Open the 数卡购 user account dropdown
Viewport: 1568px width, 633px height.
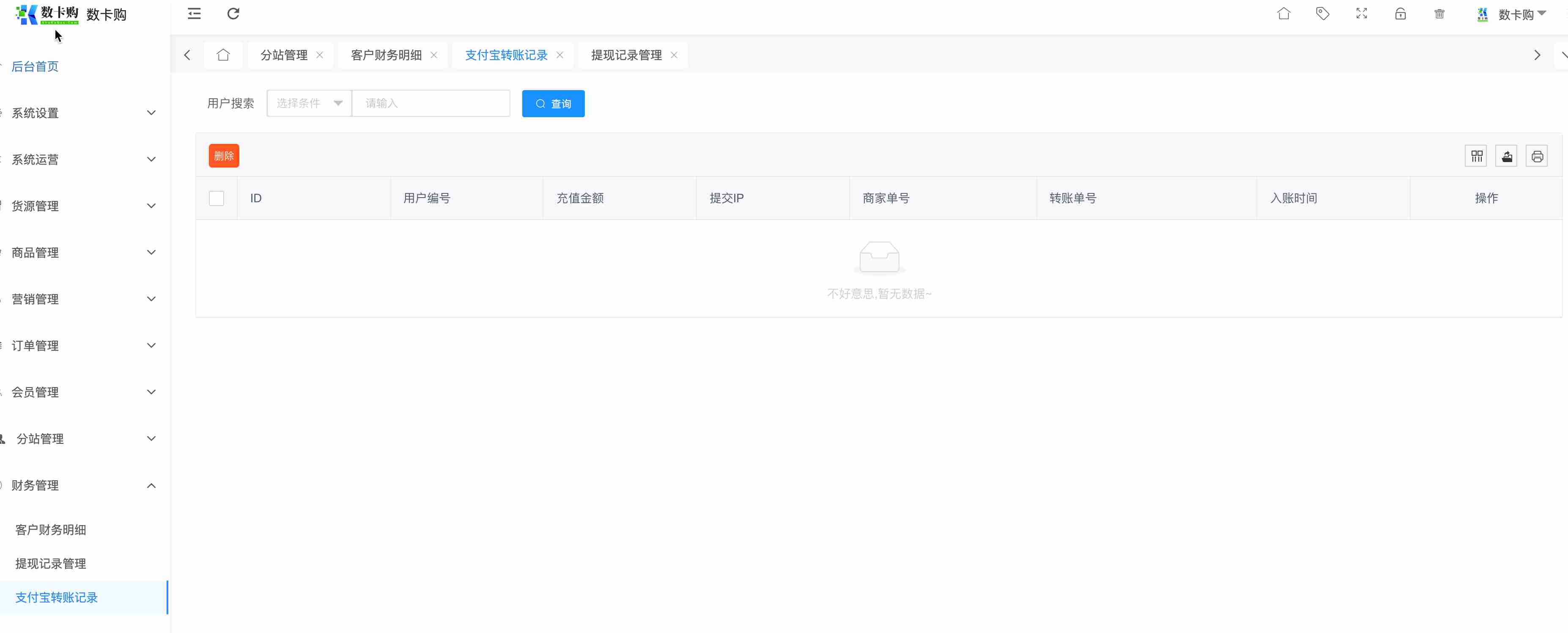(1516, 14)
